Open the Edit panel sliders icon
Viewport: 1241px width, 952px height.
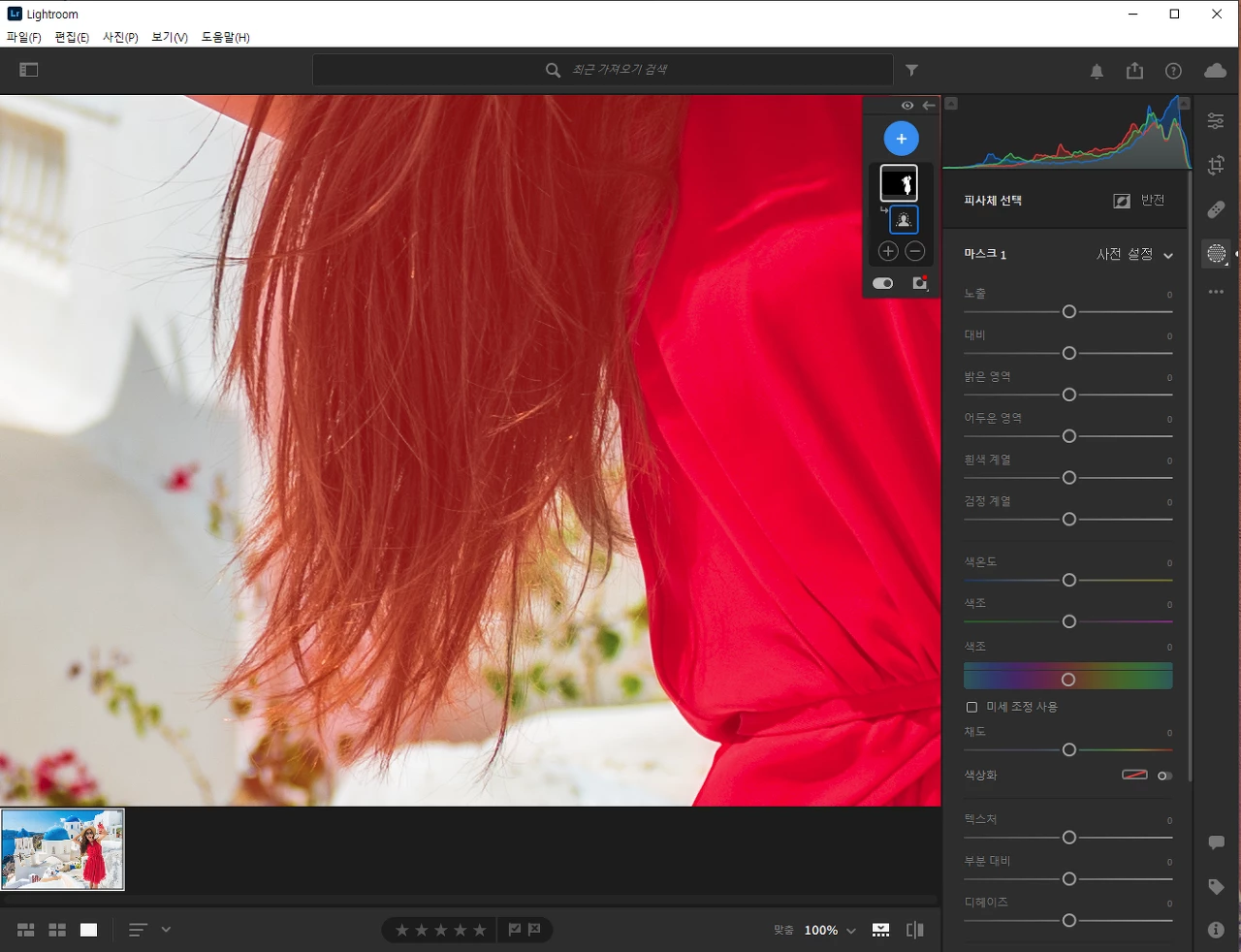point(1216,121)
